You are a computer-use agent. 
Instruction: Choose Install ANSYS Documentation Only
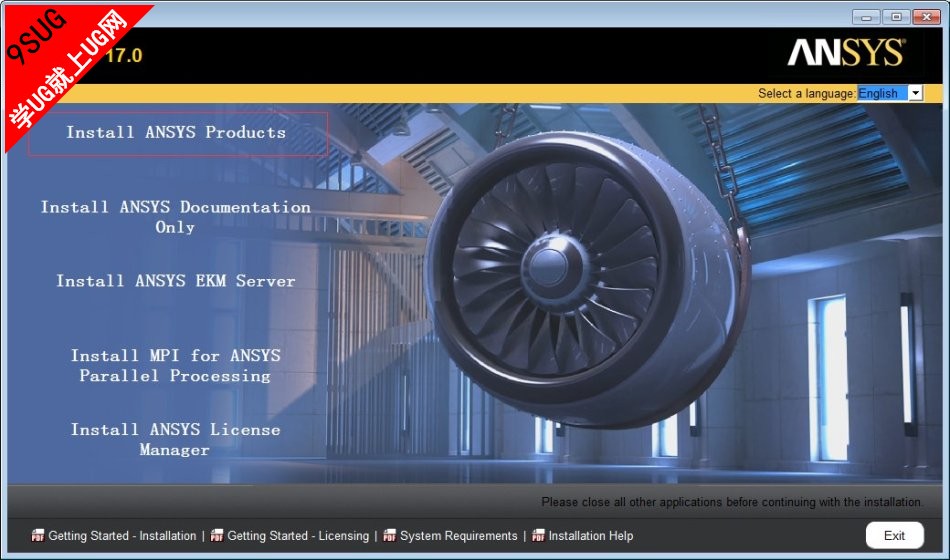point(176,217)
